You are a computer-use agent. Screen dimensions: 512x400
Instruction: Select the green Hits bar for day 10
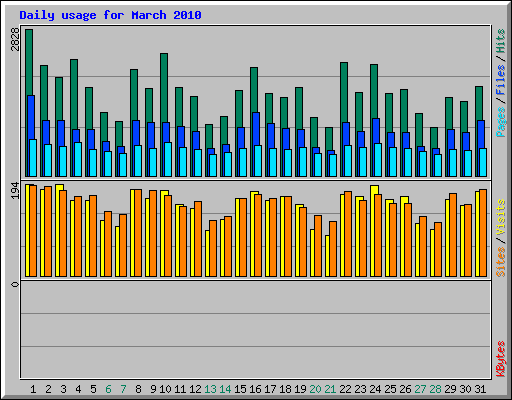click(164, 87)
